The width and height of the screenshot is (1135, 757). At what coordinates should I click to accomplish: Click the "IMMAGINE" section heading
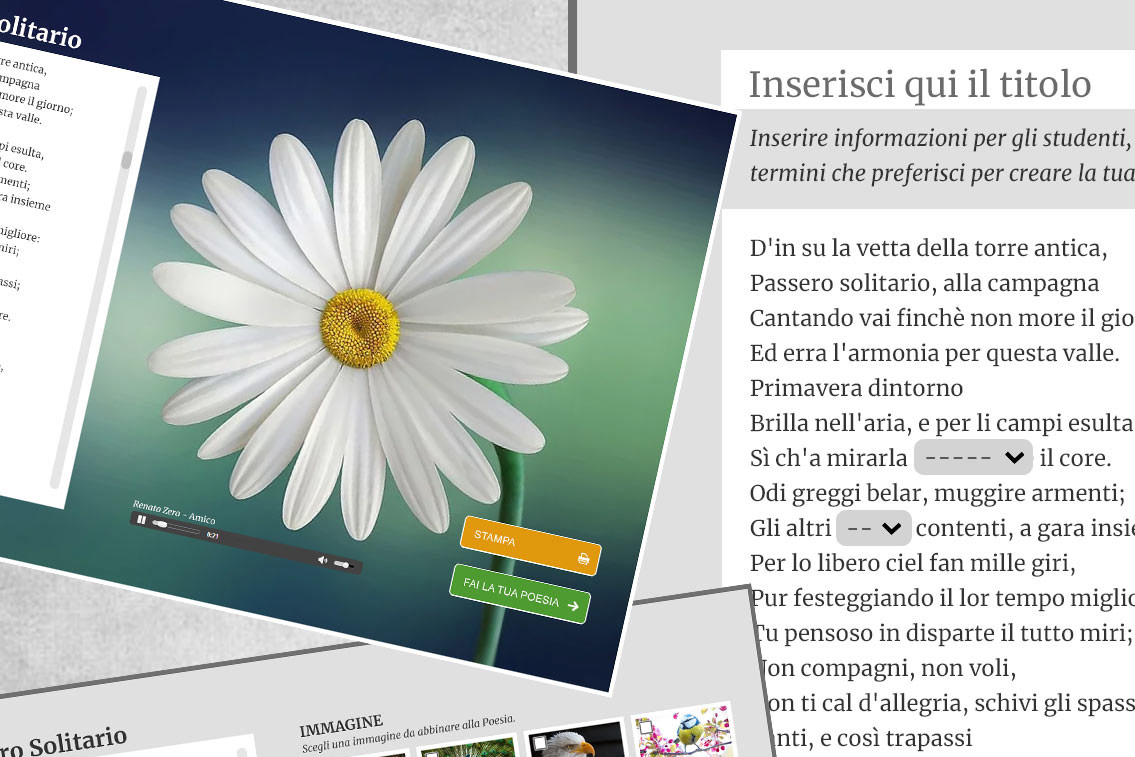pyautogui.click(x=341, y=725)
